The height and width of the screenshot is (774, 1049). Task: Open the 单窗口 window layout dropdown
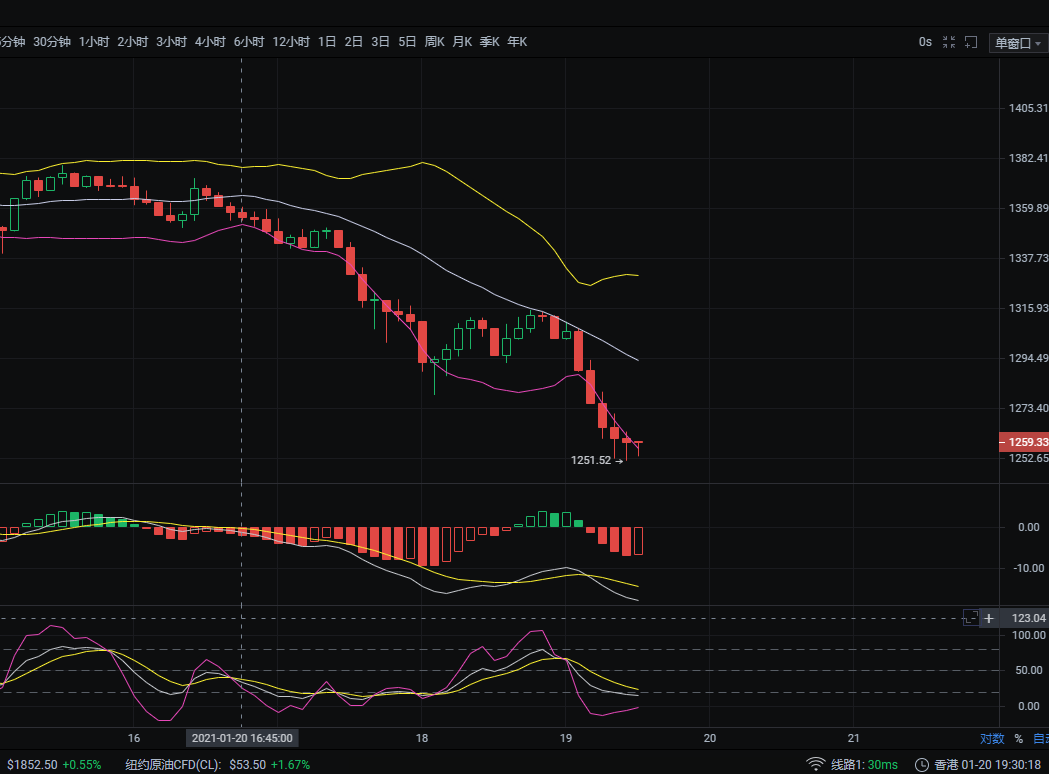point(1018,43)
